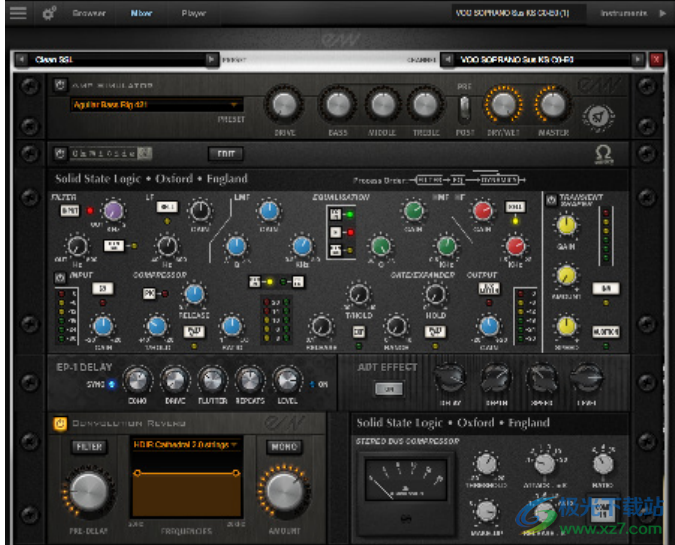Toggle Amp Simulator power icon
Viewport: 675px width, 545px height.
click(x=60, y=85)
